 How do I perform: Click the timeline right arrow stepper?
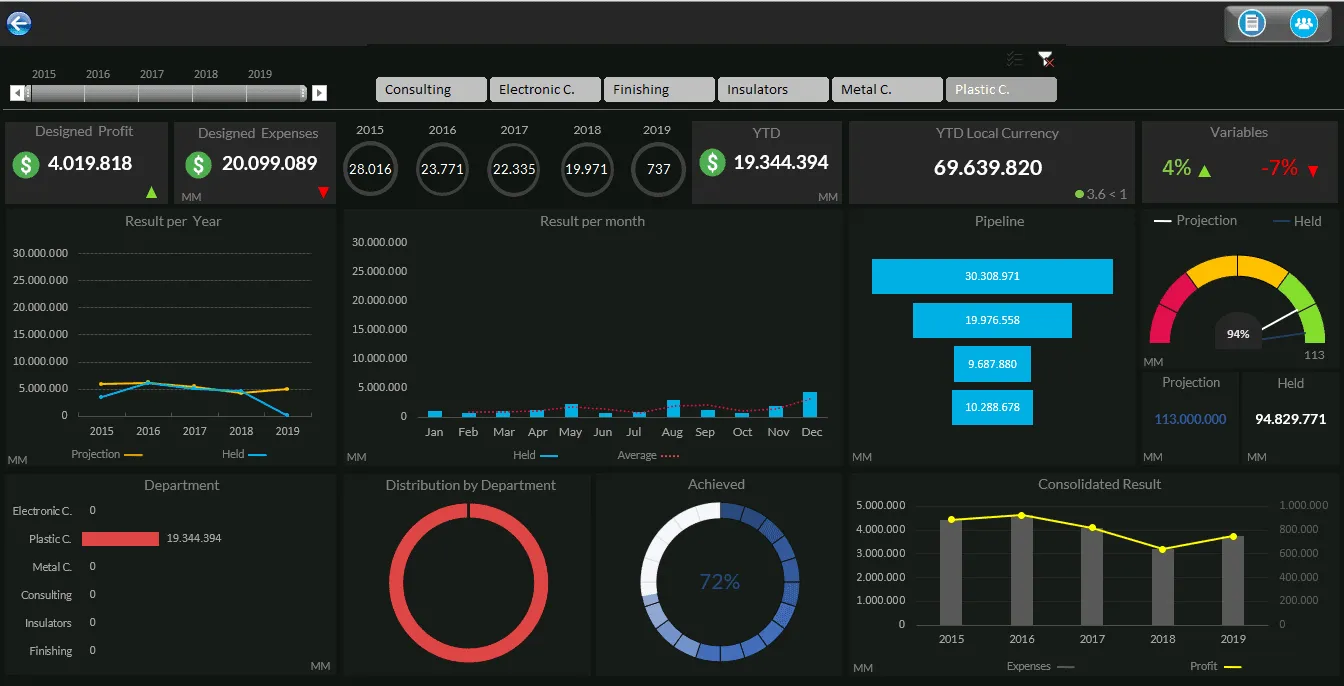pyautogui.click(x=319, y=93)
